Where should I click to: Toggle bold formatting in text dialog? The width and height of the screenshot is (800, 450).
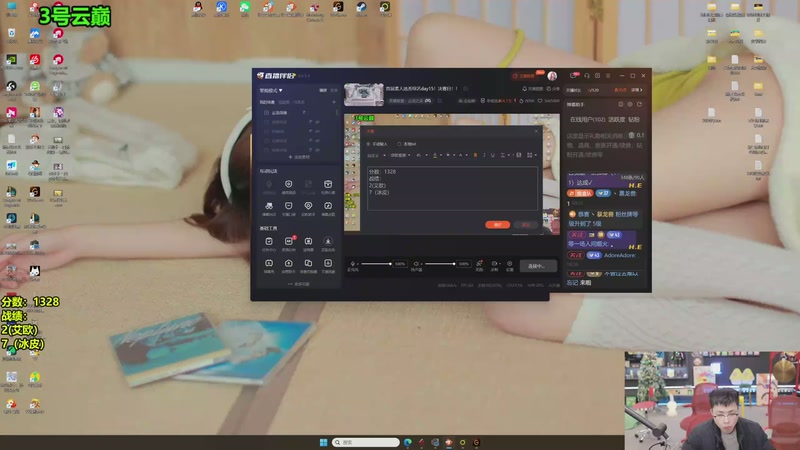tap(476, 155)
